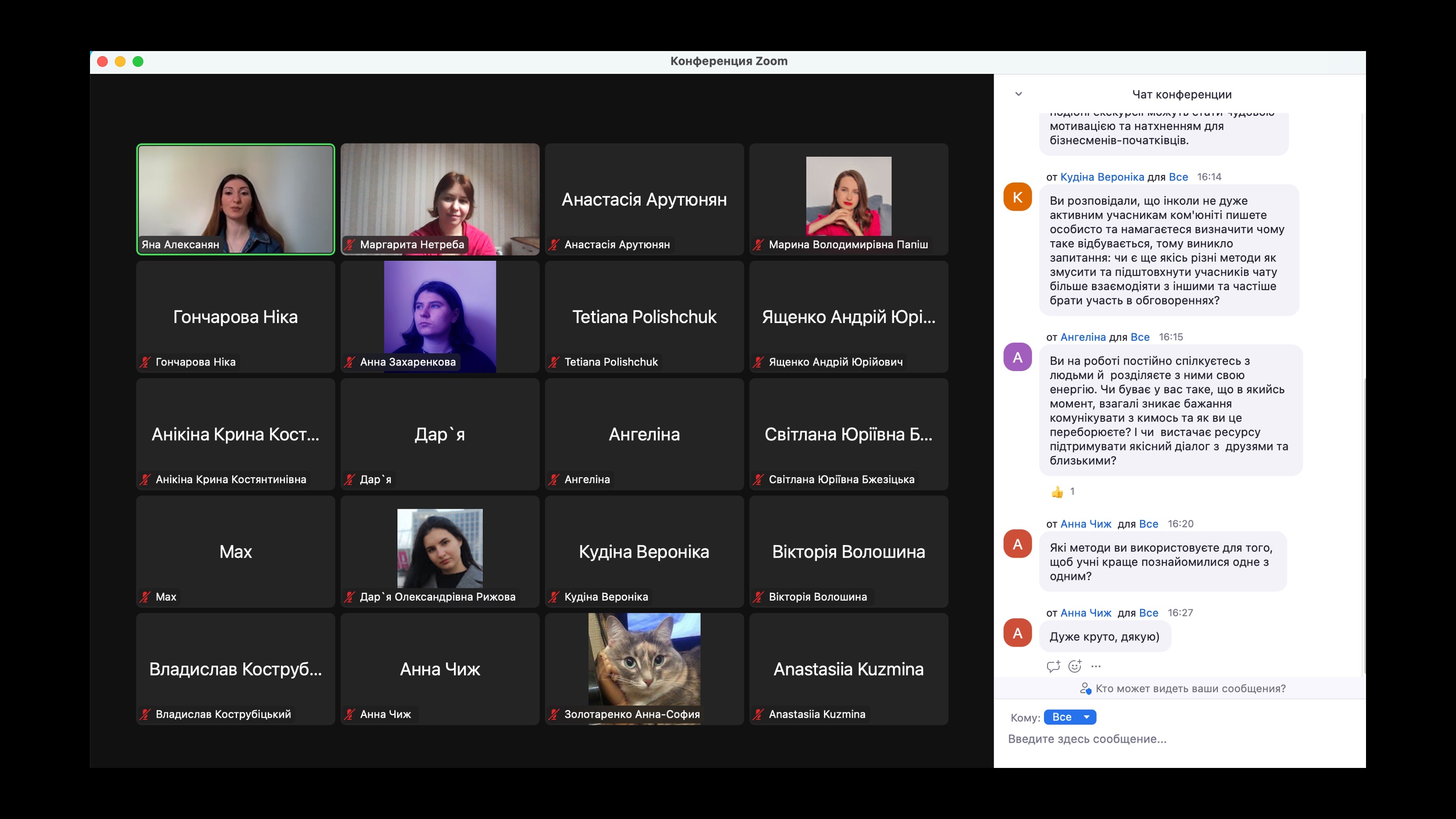
Task: Open the emoji reaction picker icon
Action: tap(1074, 666)
